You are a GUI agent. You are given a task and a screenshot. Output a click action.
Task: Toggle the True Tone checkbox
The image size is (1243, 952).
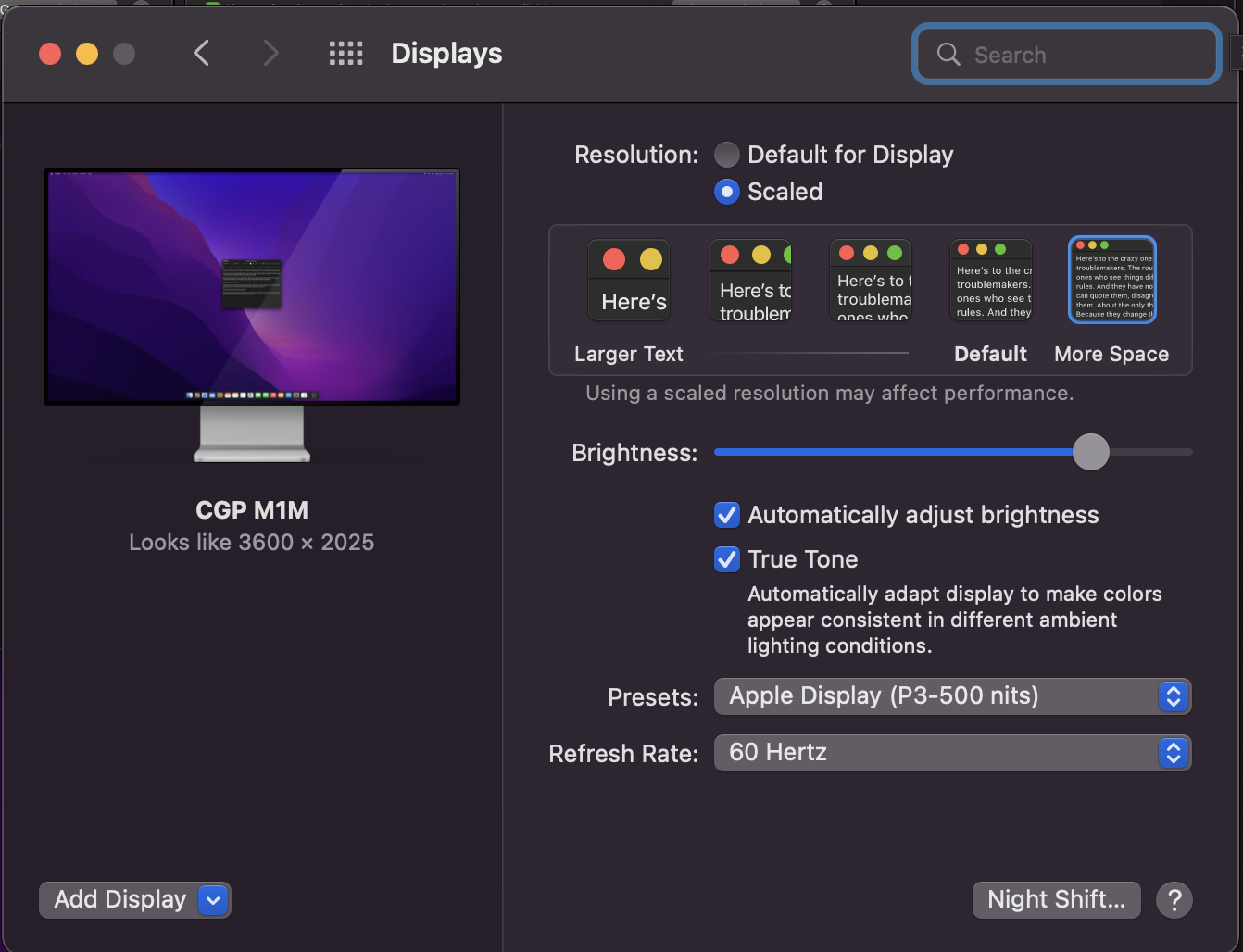point(727,559)
